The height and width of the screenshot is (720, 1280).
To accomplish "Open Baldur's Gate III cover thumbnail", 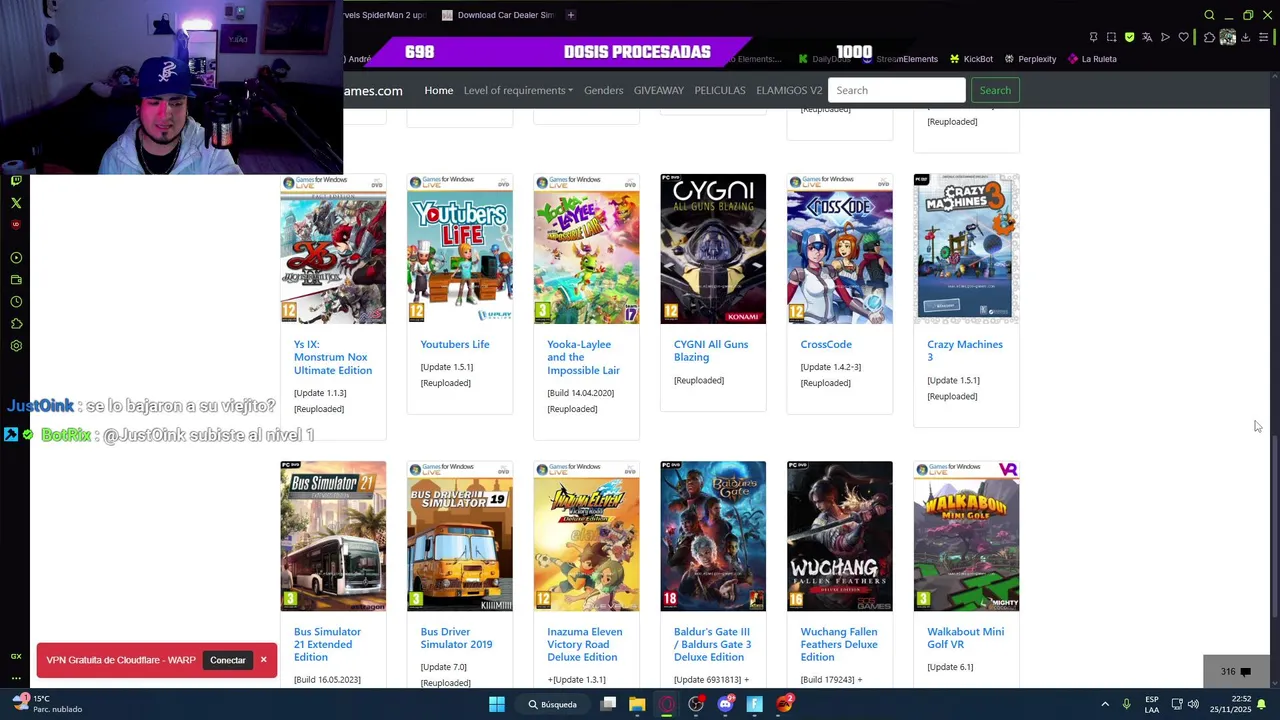I will (x=713, y=536).
